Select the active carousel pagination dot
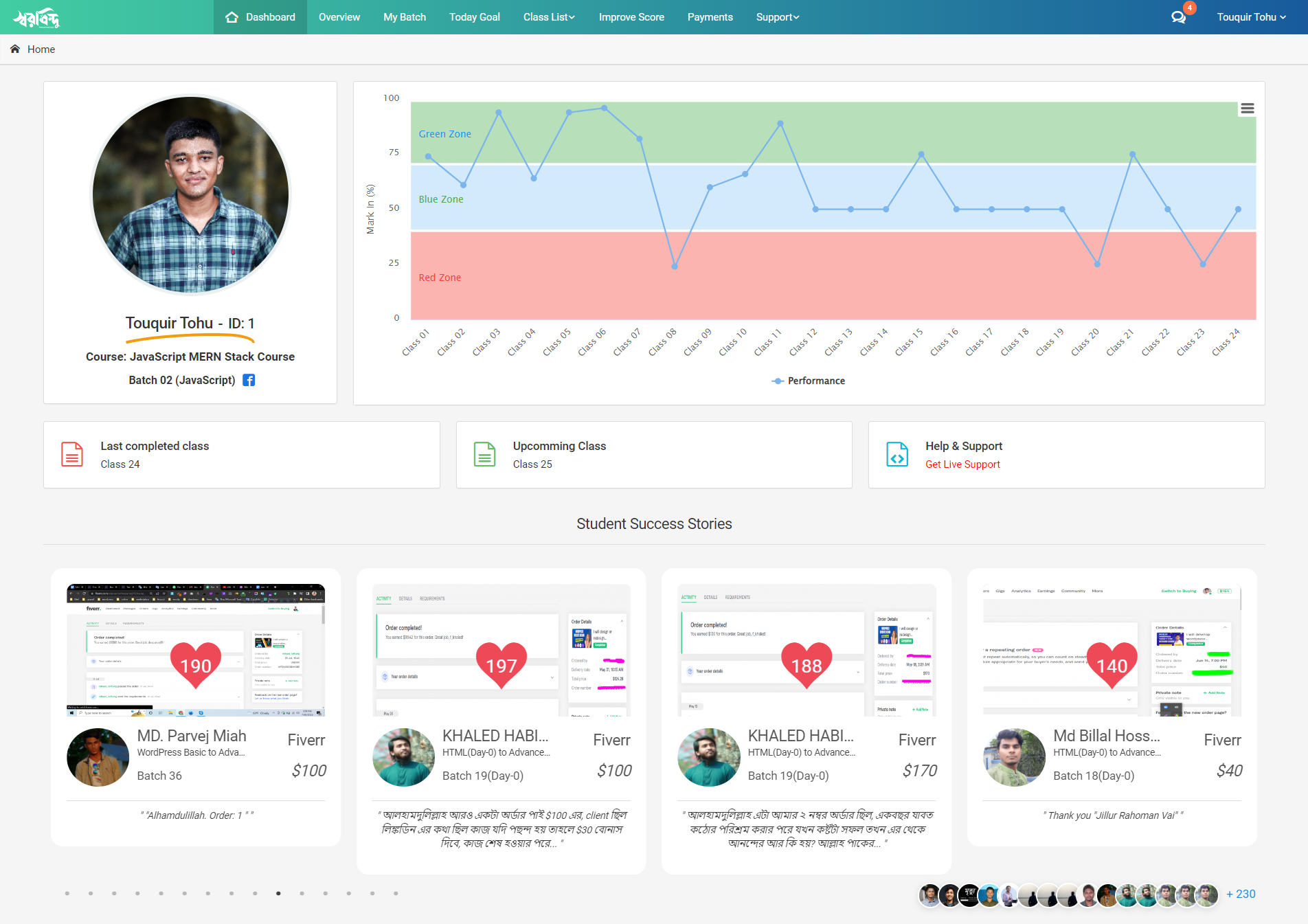The image size is (1308, 924). 278,894
